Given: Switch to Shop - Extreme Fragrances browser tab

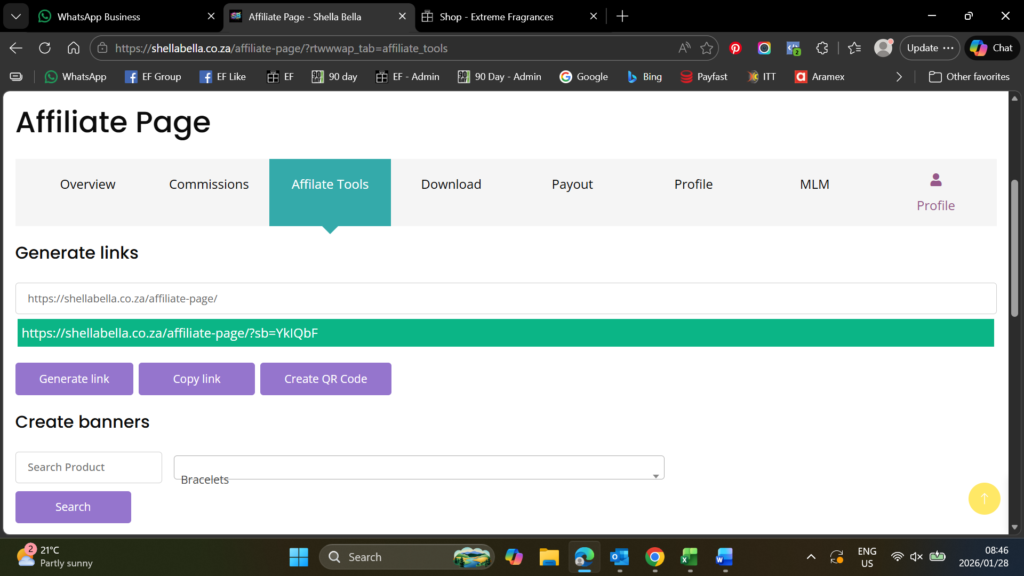Looking at the screenshot, I should [x=509, y=16].
